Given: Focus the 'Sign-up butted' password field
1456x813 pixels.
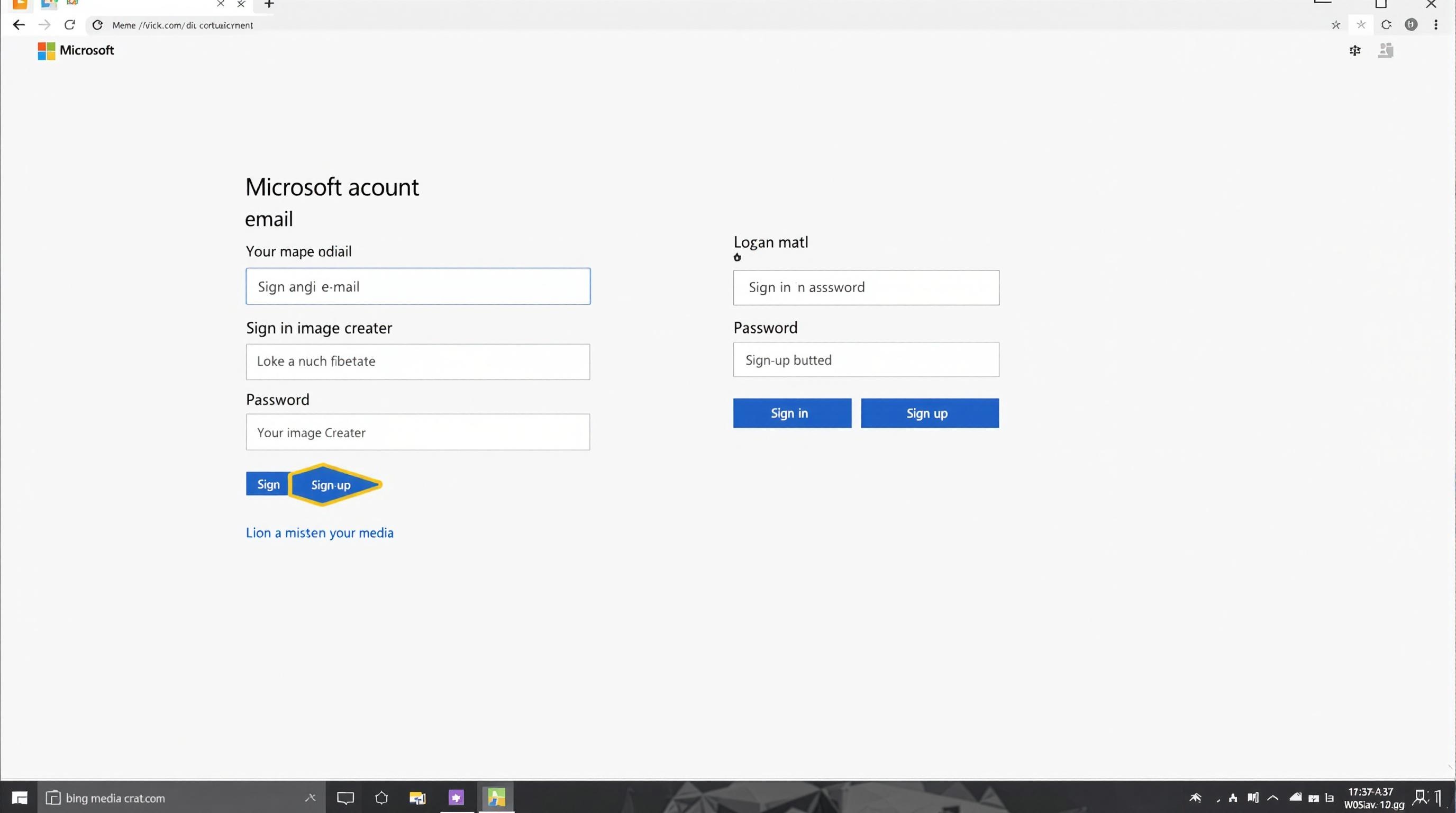Looking at the screenshot, I should (866, 359).
